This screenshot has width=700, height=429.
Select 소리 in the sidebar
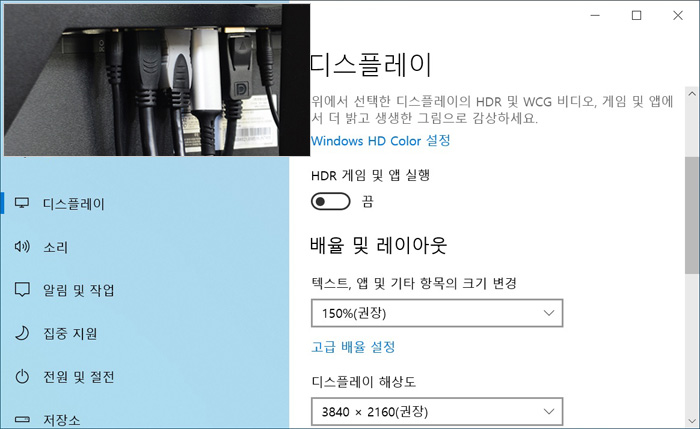click(55, 247)
